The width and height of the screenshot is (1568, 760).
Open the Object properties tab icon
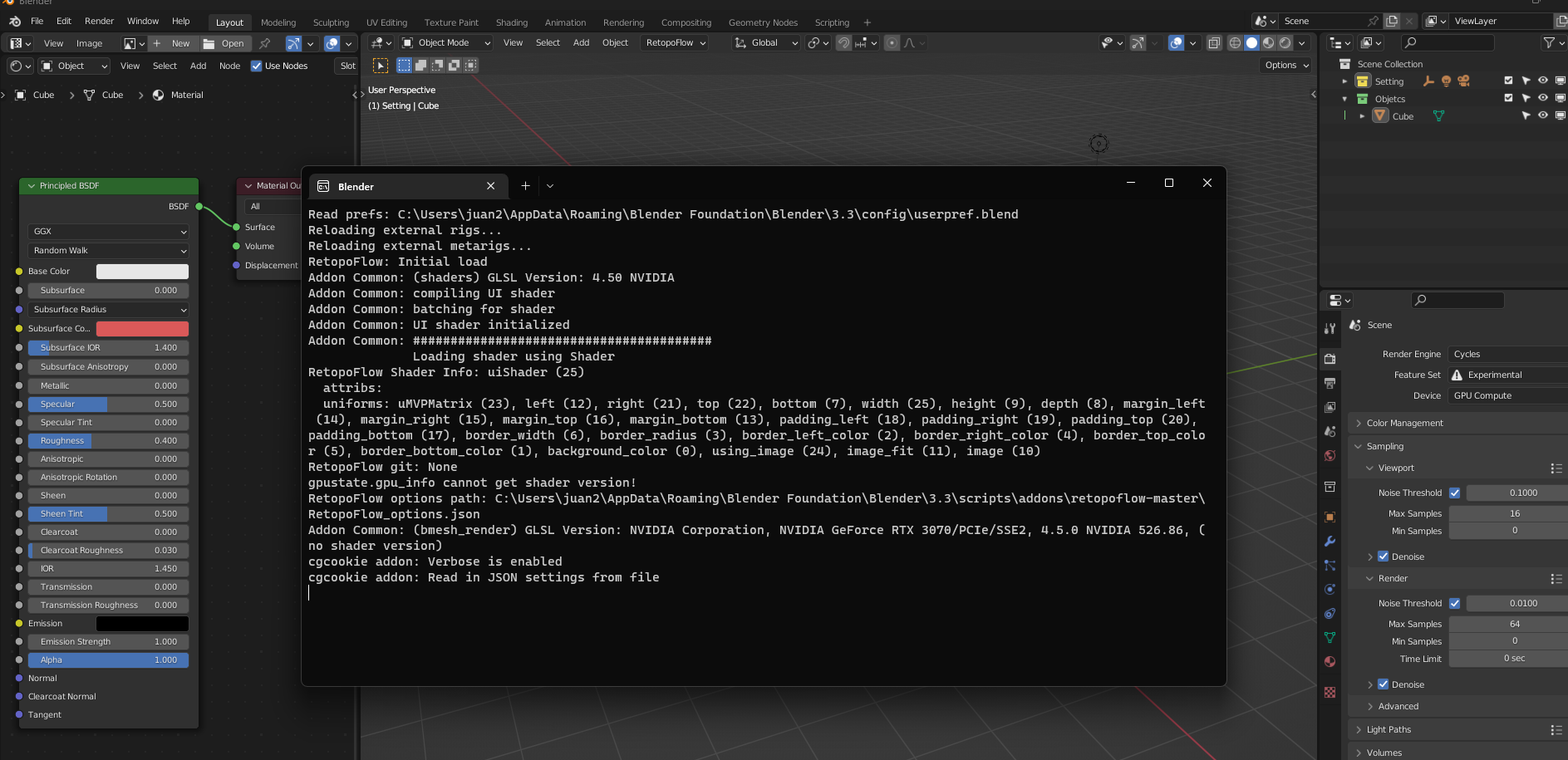[1330, 517]
